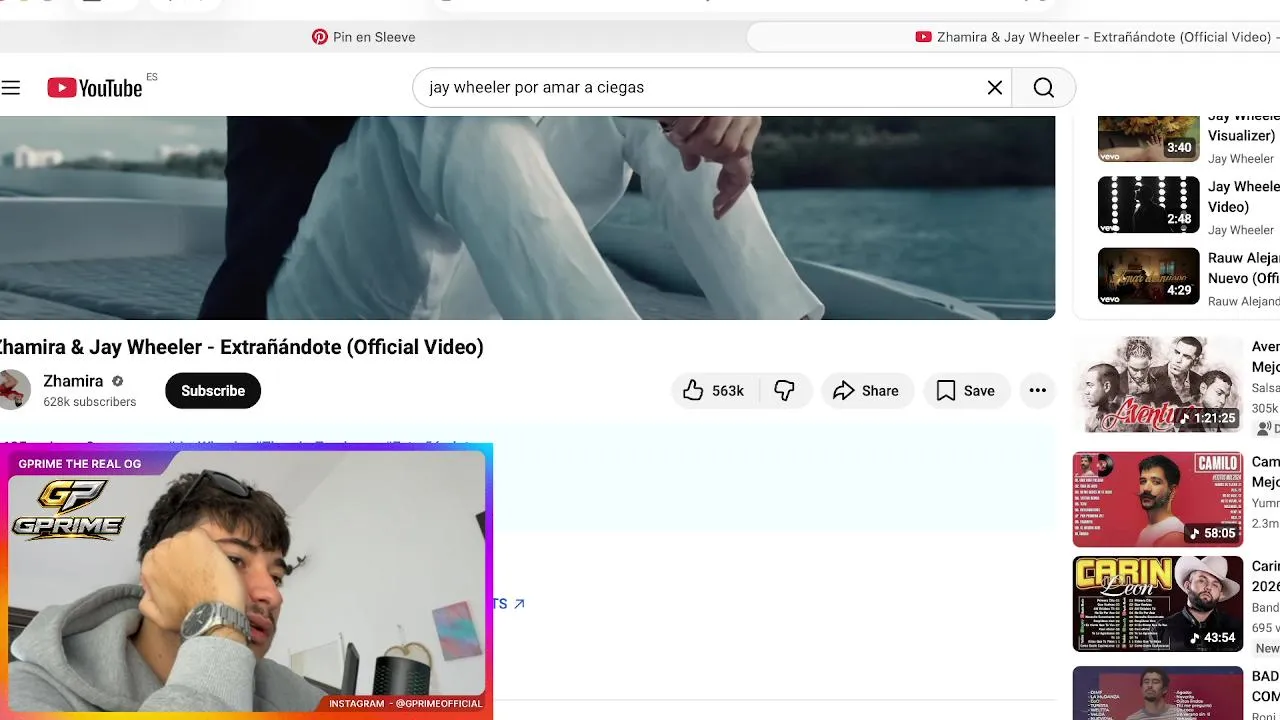Open the 4:29 Rauw Alejandro video thumbnail
The width and height of the screenshot is (1280, 720).
(x=1148, y=276)
